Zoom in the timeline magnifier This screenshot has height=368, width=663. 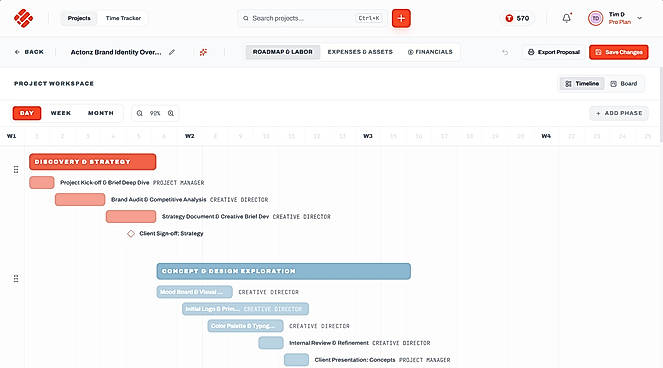[171, 113]
